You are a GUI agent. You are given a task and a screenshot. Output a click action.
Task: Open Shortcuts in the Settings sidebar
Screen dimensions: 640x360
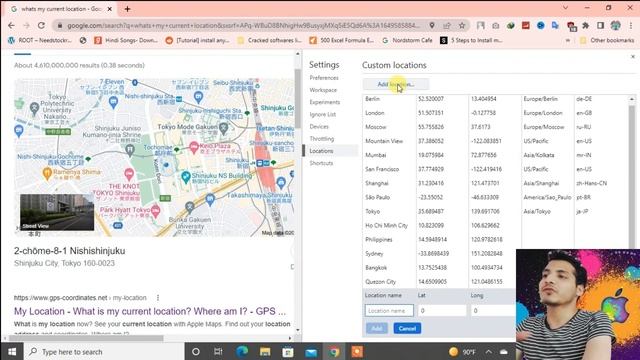[x=321, y=163]
